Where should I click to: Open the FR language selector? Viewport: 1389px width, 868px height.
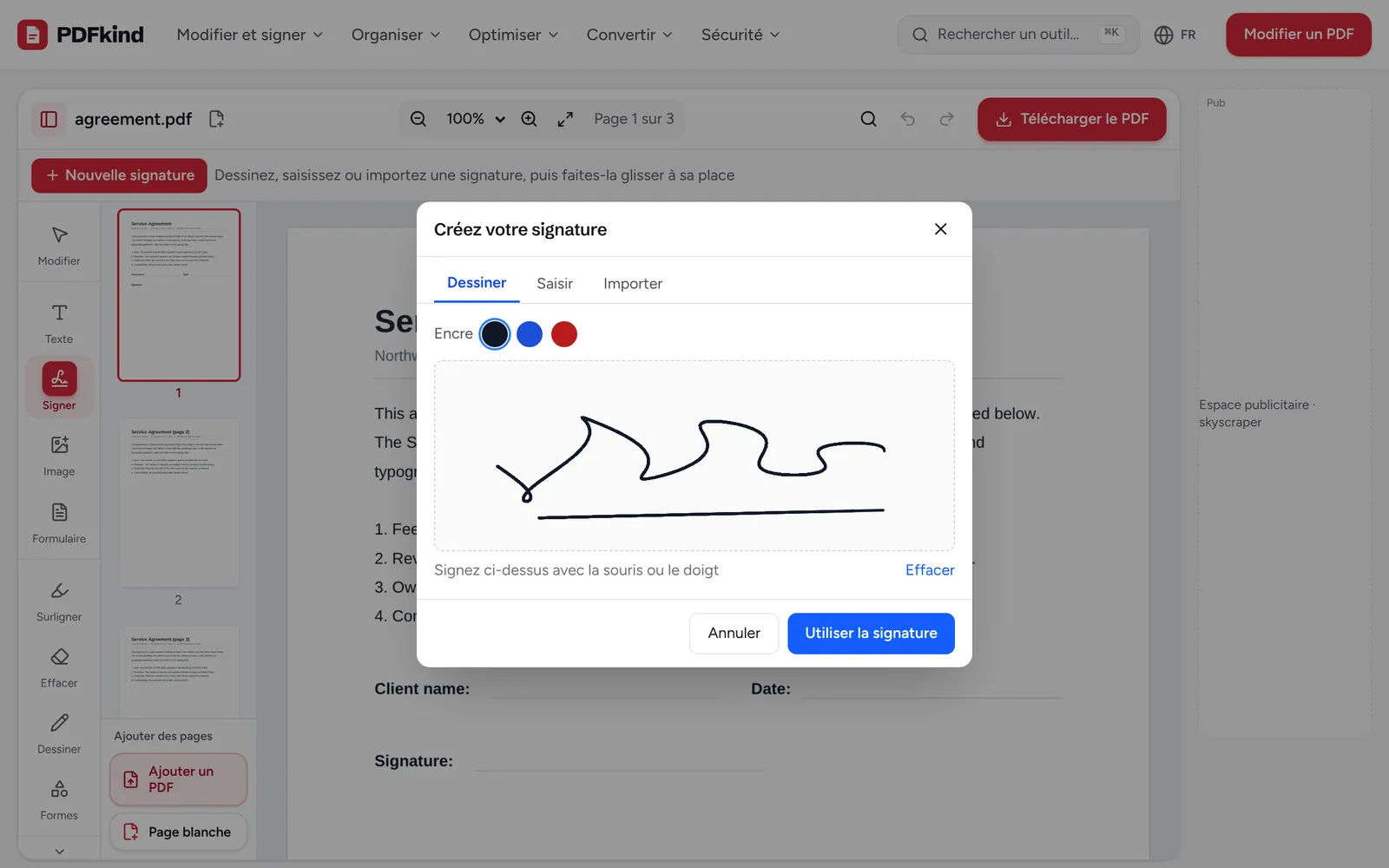click(1175, 35)
